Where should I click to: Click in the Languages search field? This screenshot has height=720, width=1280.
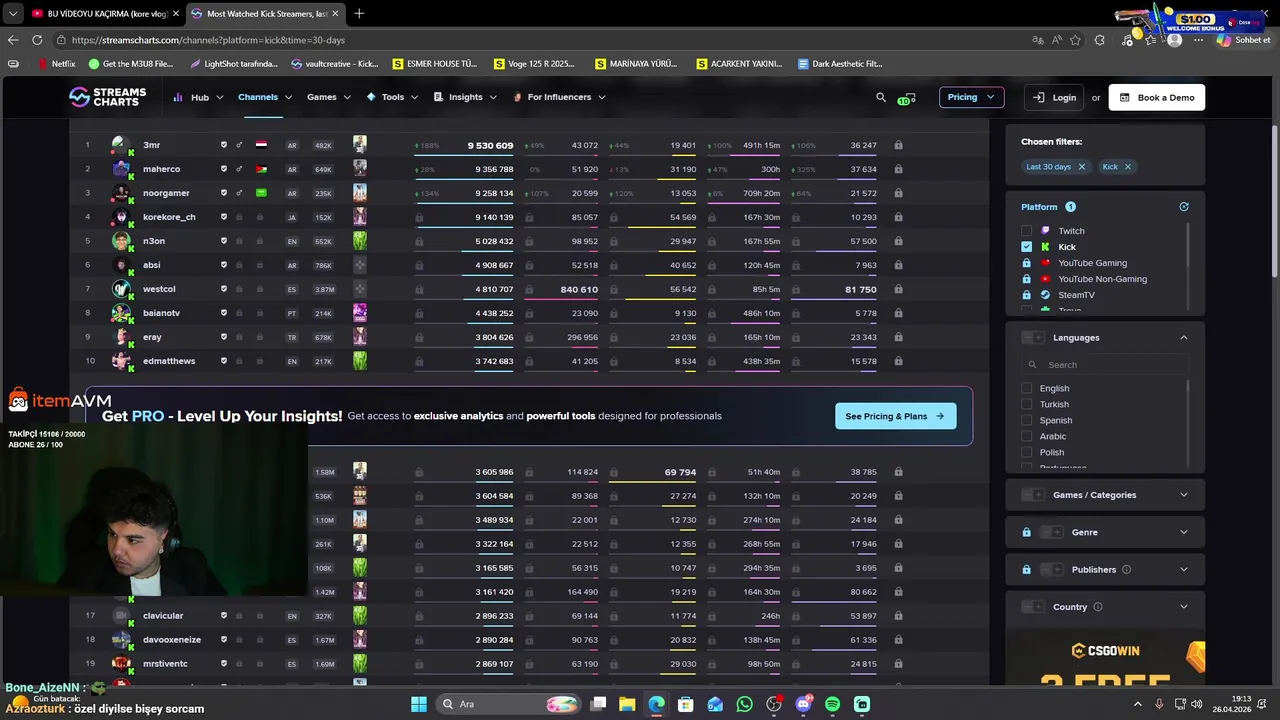(1104, 365)
